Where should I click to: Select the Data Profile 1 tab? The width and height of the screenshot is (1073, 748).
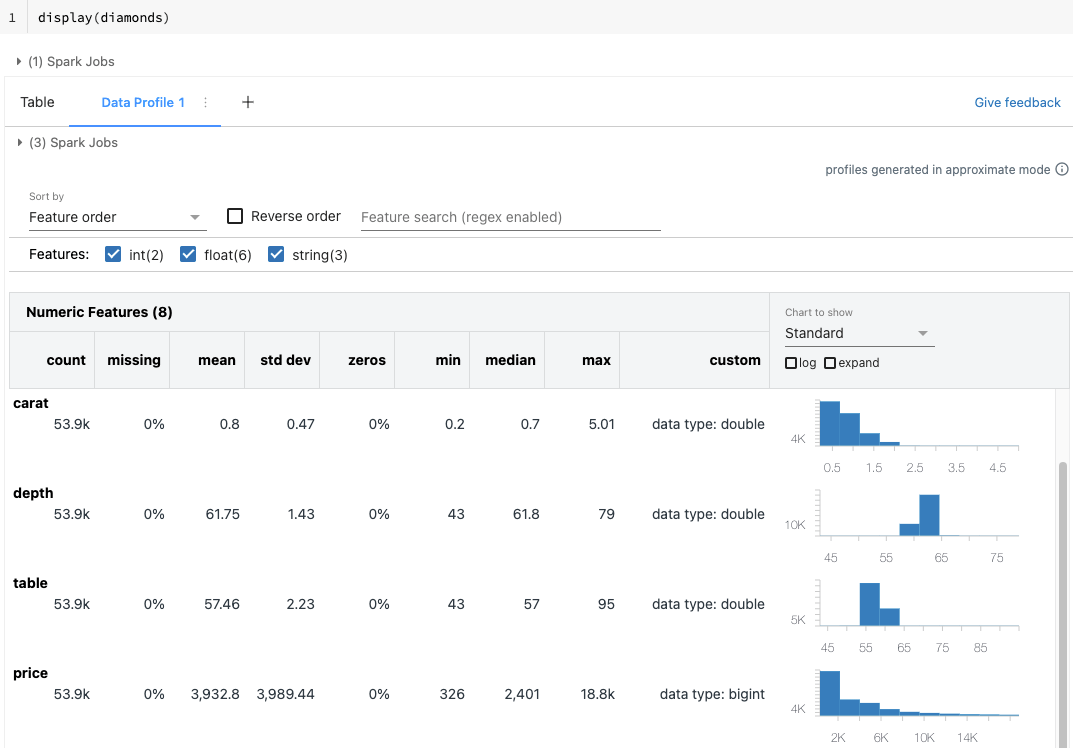coord(143,102)
